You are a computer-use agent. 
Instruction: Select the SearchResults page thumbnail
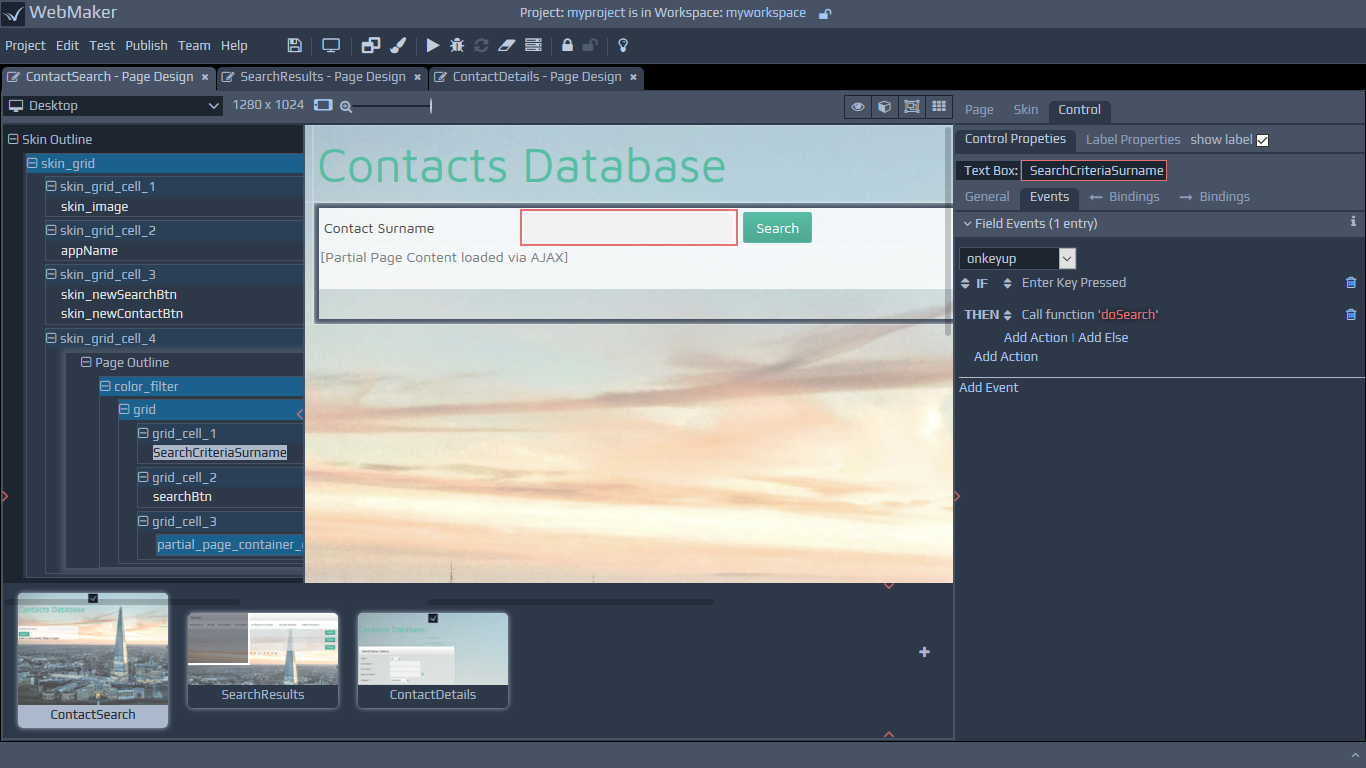pos(263,660)
